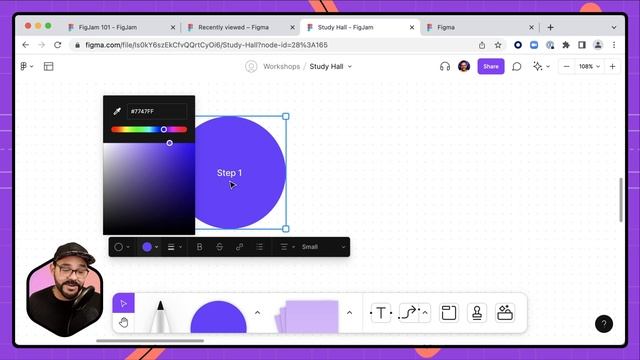
Task: Add a link to the text
Action: point(240,247)
